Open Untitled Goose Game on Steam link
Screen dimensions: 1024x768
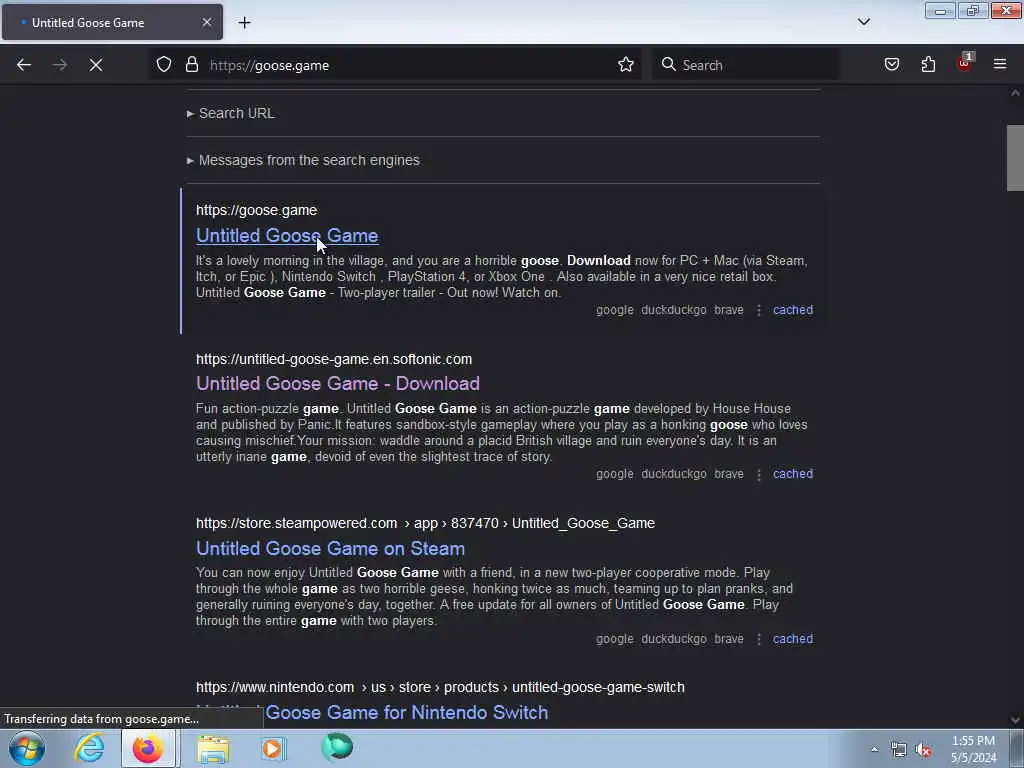[x=330, y=548]
